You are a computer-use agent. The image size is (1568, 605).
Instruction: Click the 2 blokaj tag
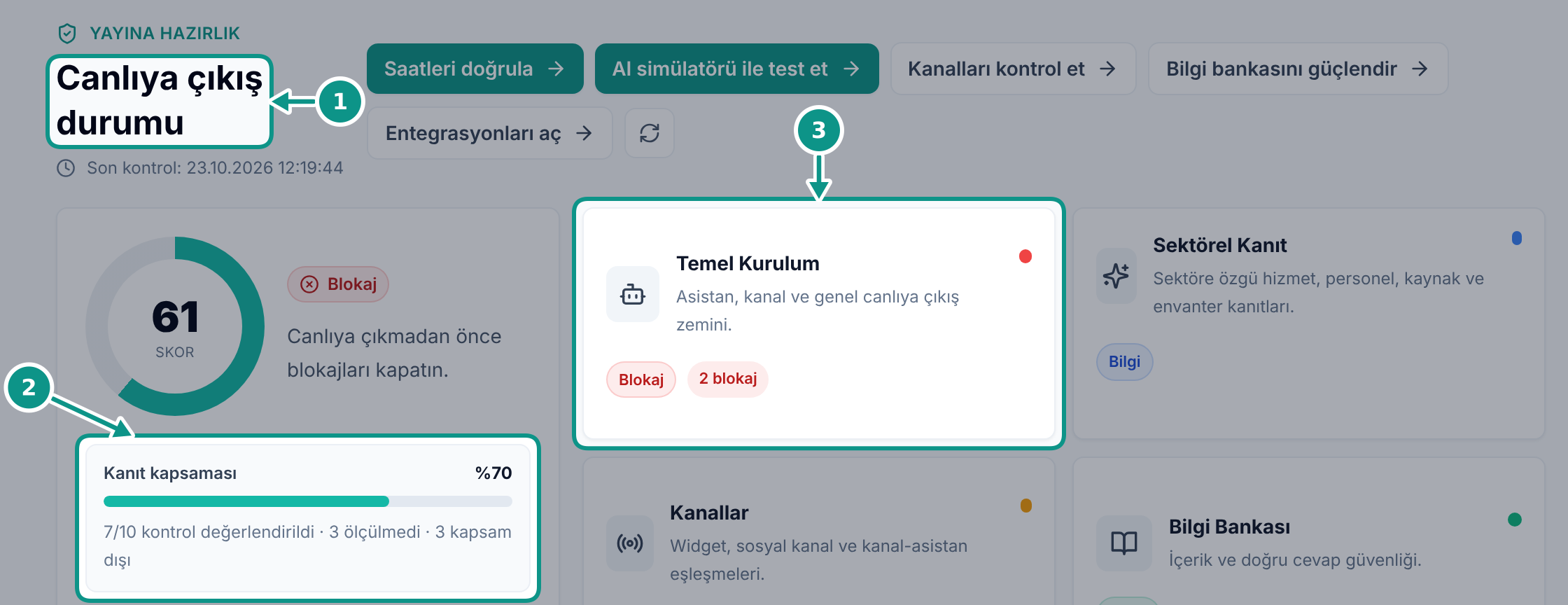[728, 379]
